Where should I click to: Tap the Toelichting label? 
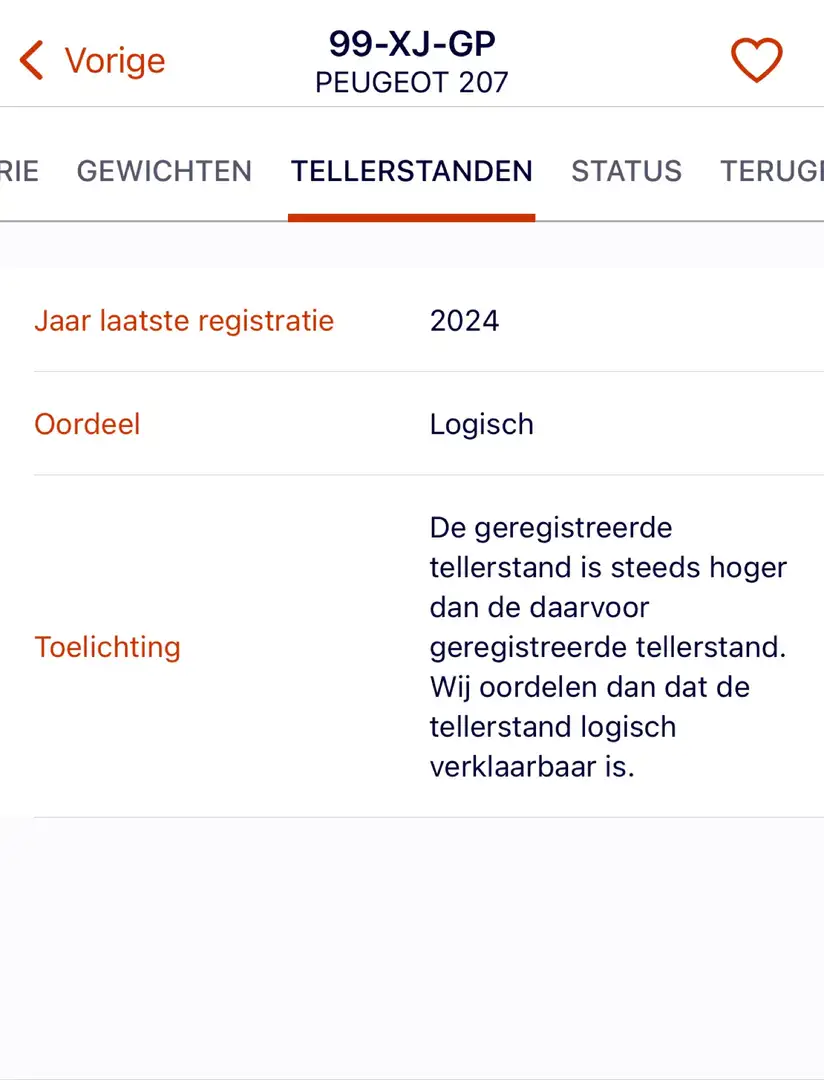[107, 647]
